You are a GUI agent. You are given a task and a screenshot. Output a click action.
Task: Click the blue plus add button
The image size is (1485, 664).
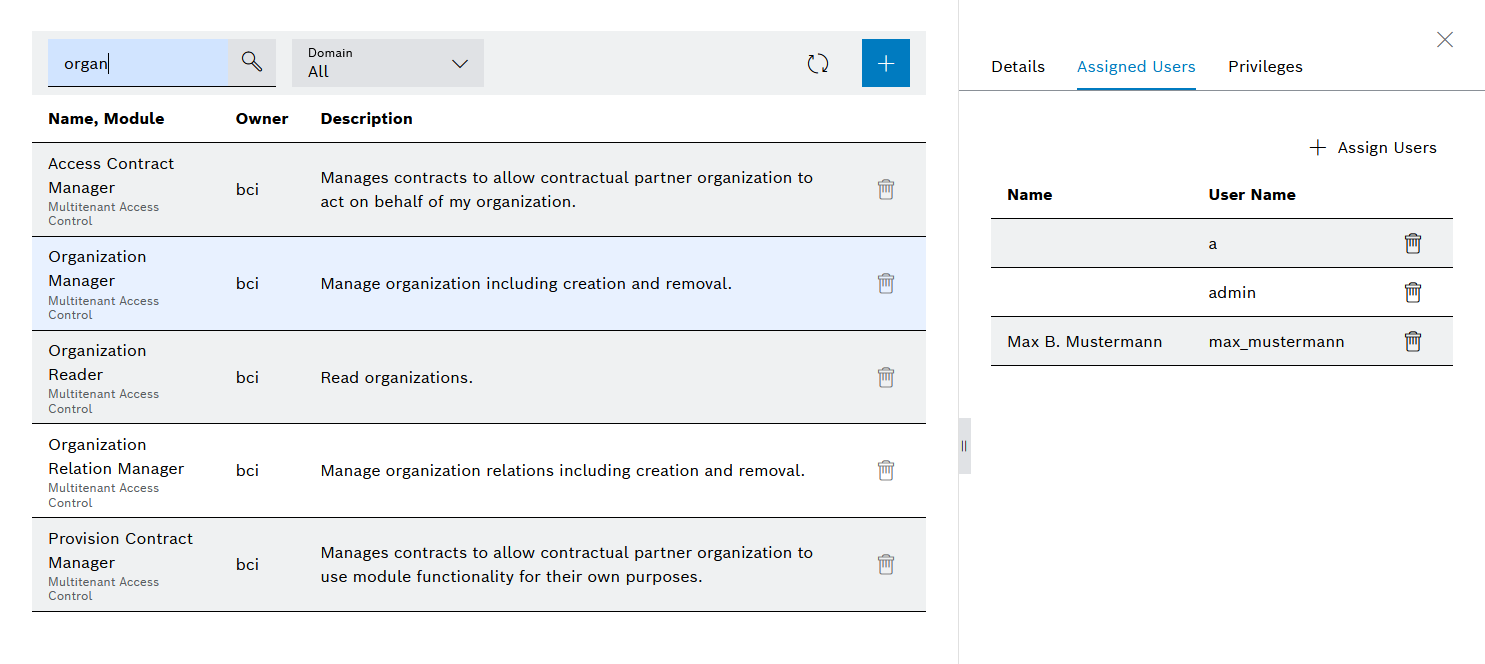click(x=885, y=63)
